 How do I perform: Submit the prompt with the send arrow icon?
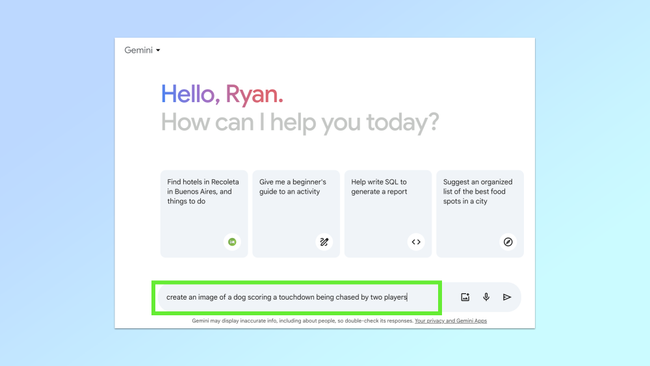(507, 297)
